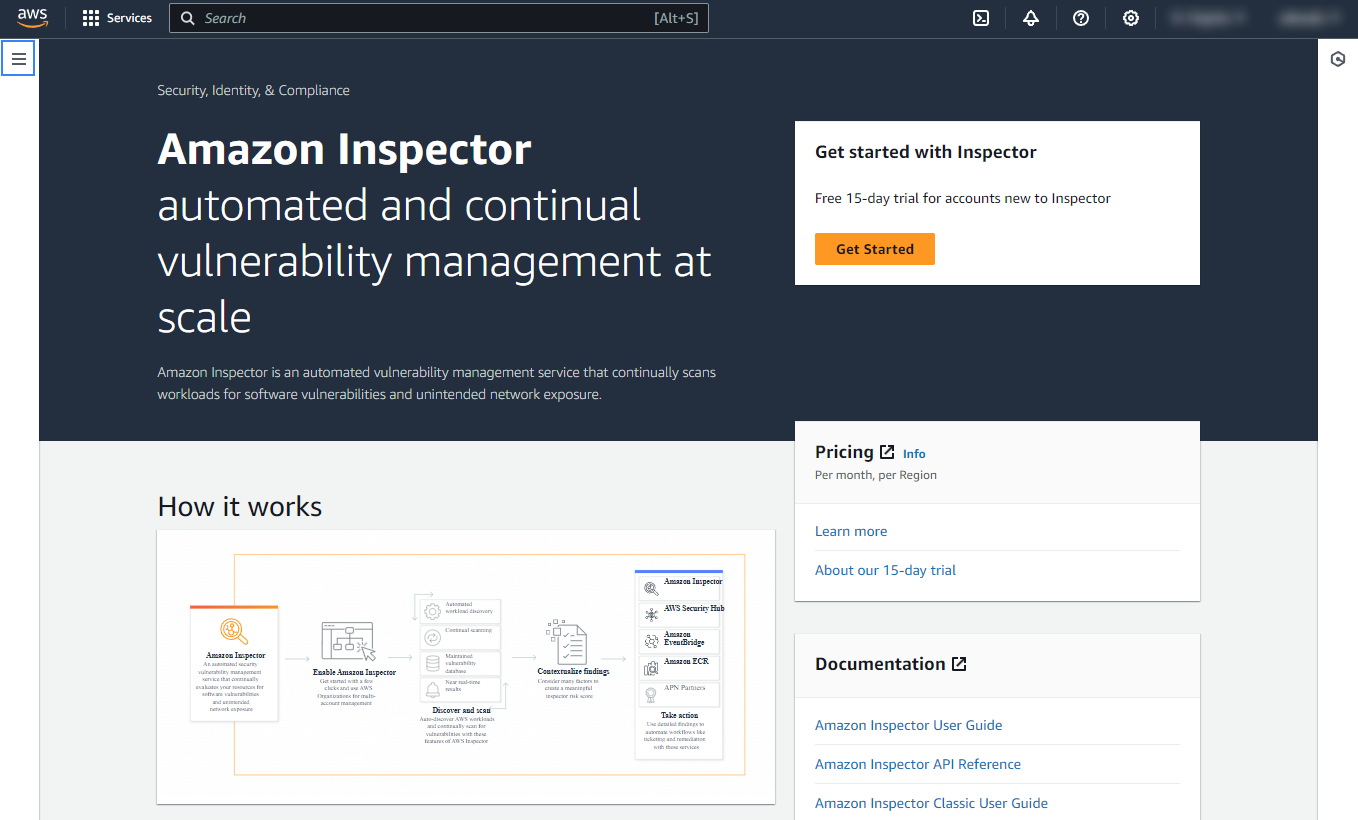Viewport: 1358px width, 820px height.
Task: Click the orange Get Started button
Action: (x=874, y=249)
